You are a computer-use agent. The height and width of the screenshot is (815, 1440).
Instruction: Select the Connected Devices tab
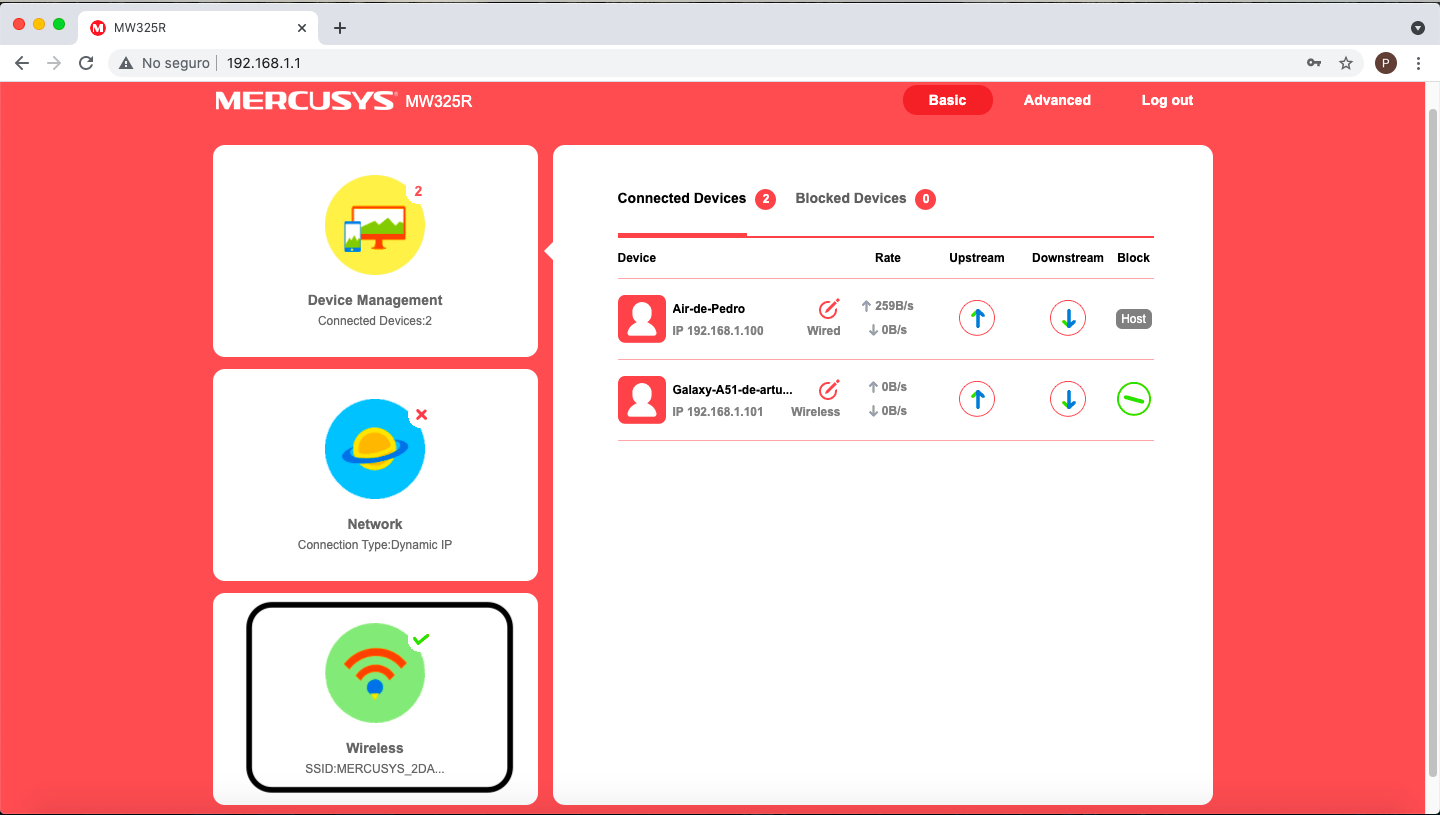pyautogui.click(x=682, y=199)
